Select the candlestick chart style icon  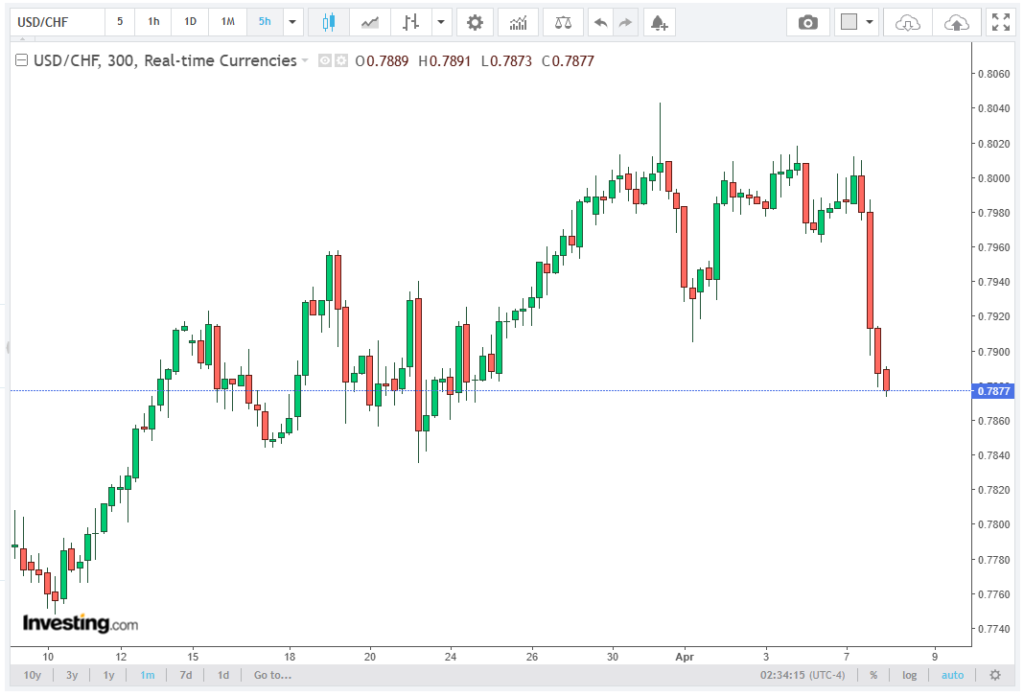coord(328,22)
